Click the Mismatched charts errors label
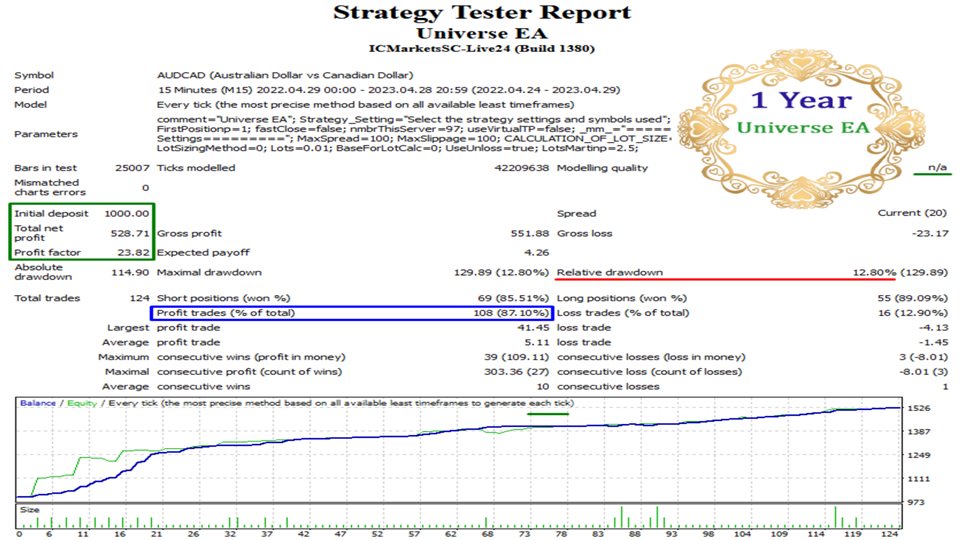 [x=50, y=187]
